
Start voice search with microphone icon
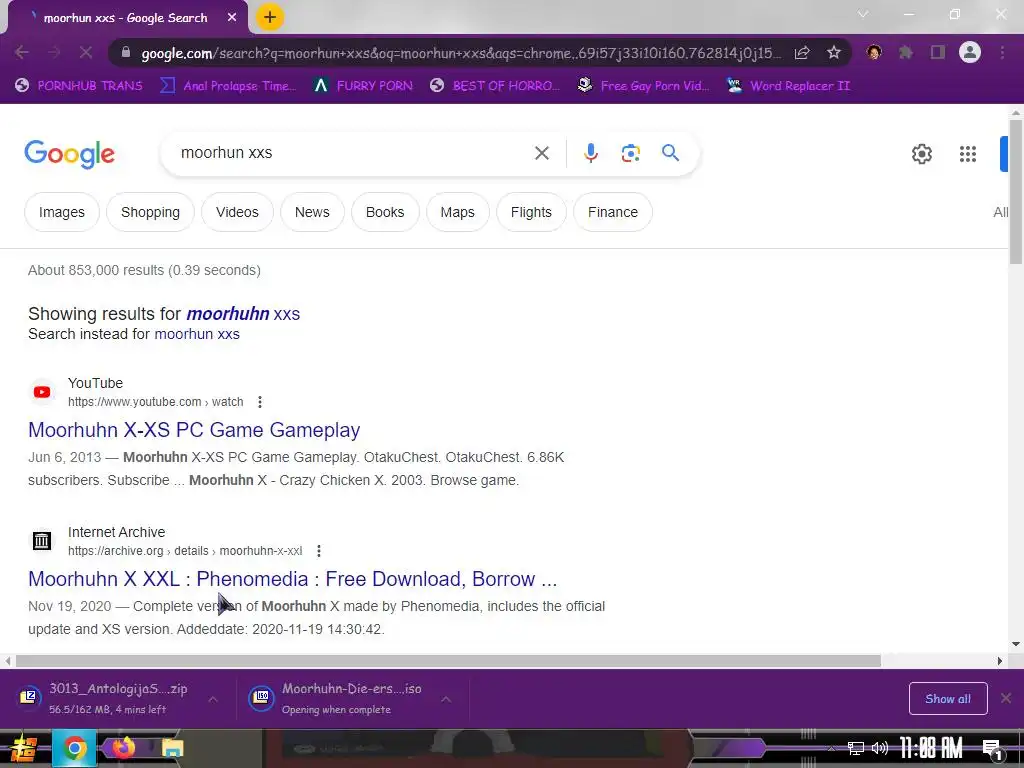pos(590,153)
